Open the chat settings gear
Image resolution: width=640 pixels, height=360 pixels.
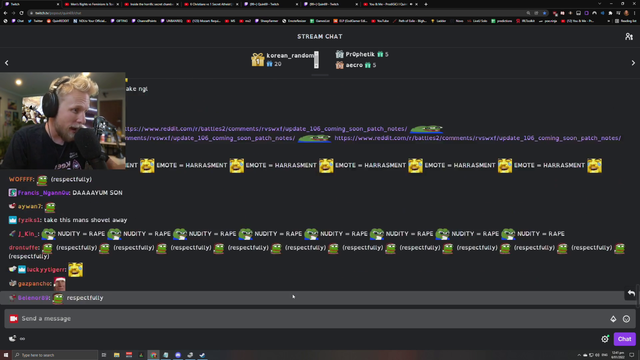pyautogui.click(x=605, y=339)
